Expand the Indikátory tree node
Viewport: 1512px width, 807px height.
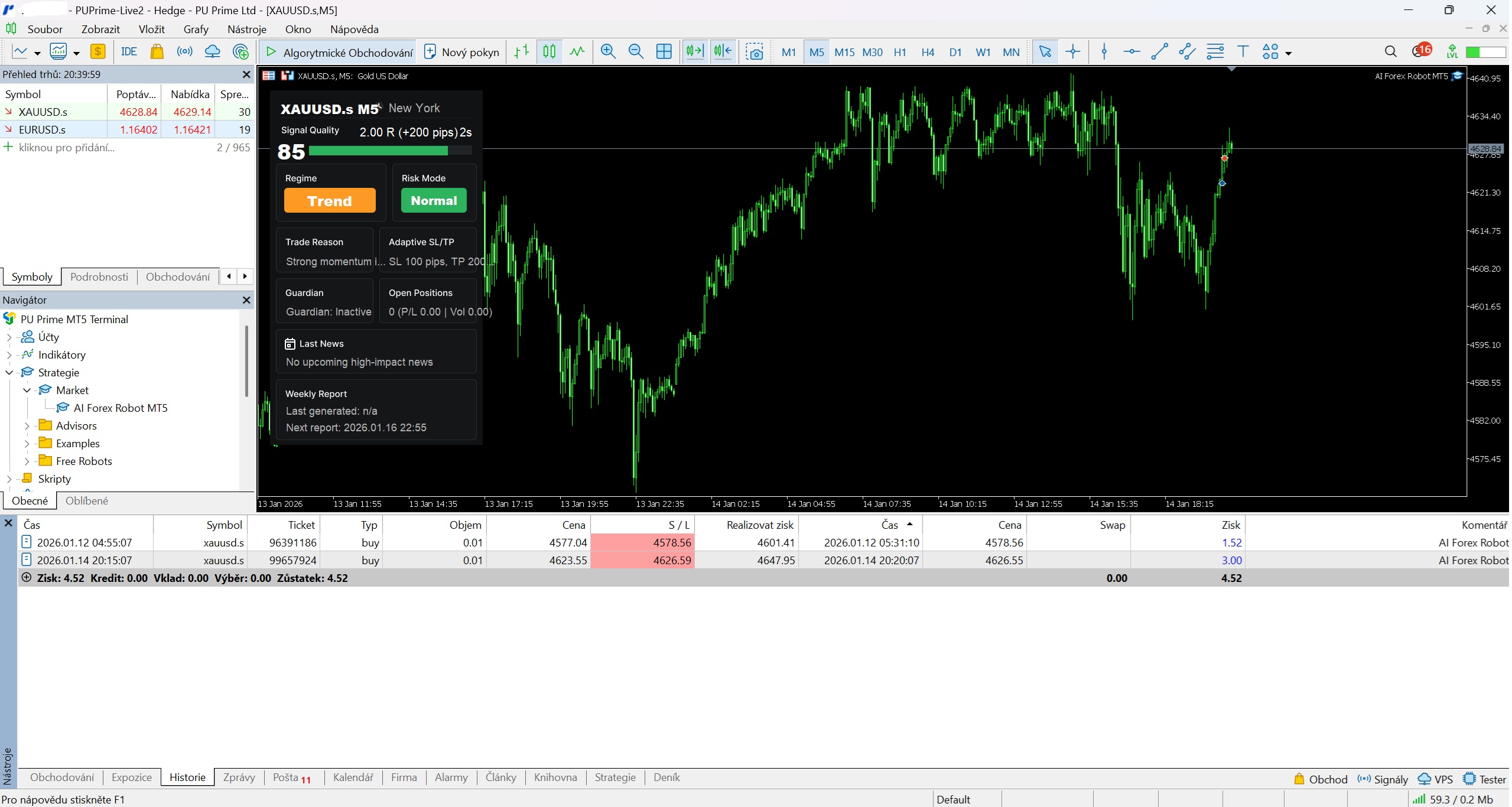[x=9, y=355]
